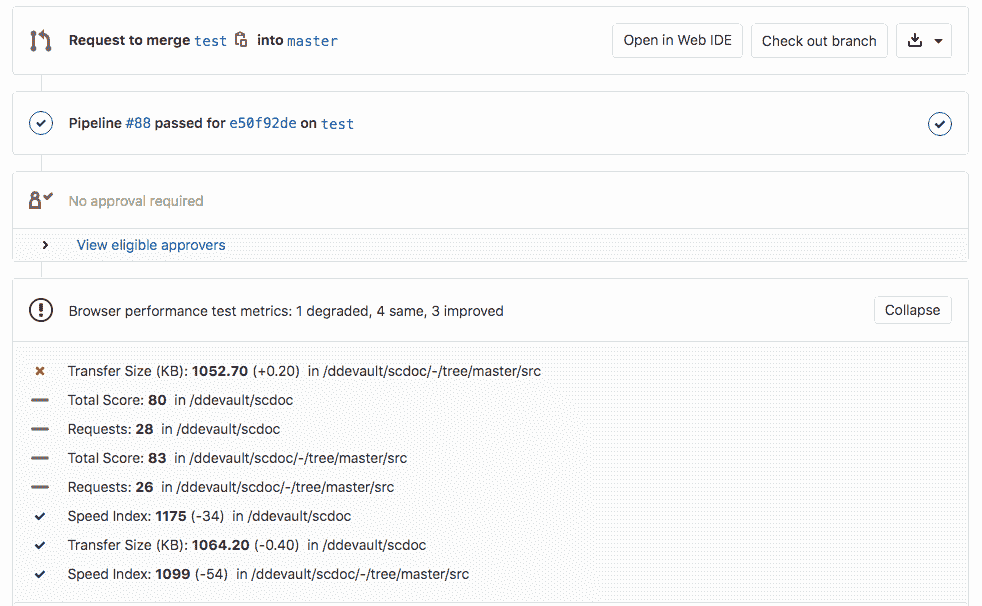Click the unchanged dash icon beside Total Score 80
982x606 pixels.
coord(39,399)
